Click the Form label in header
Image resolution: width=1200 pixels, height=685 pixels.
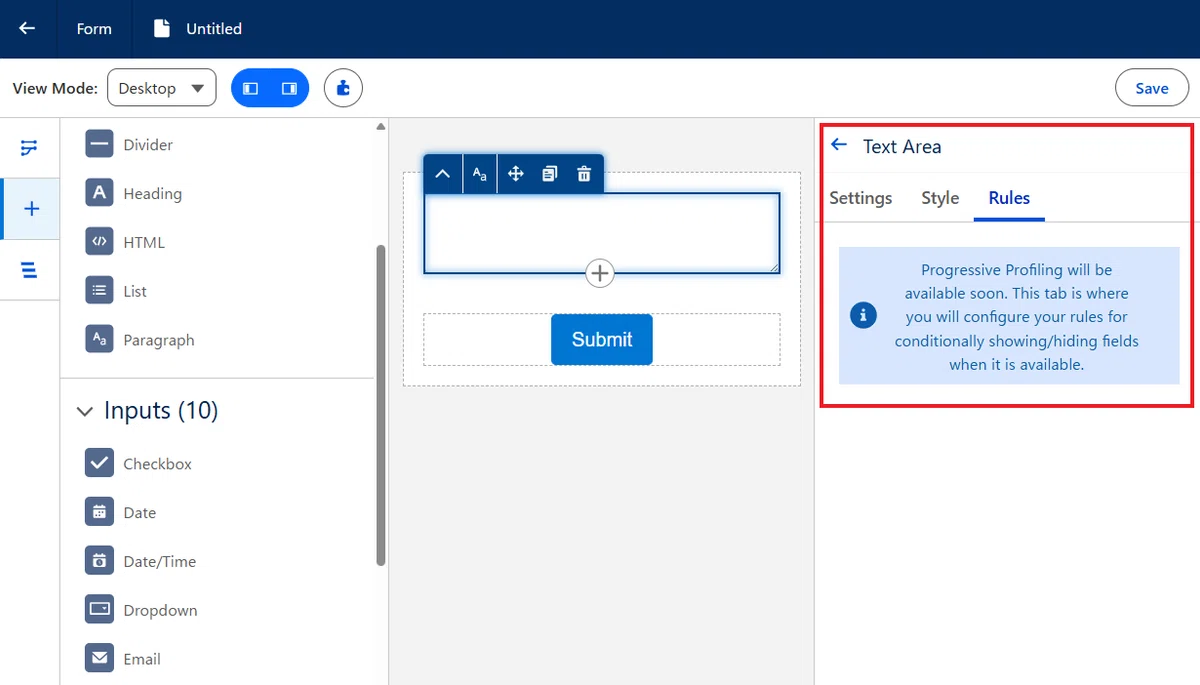tap(94, 28)
